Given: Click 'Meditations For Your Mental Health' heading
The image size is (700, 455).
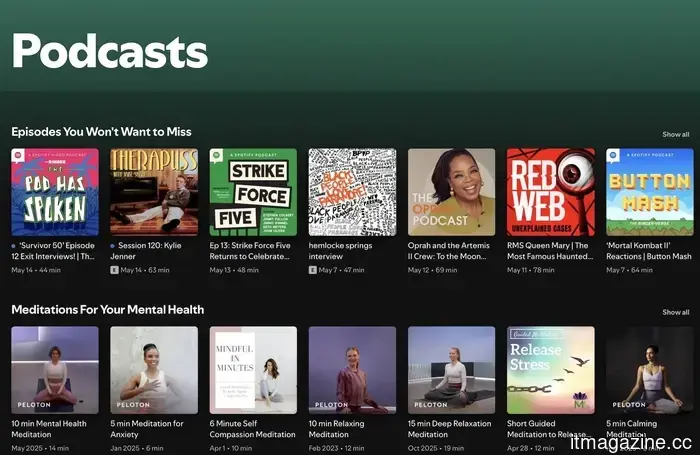Looking at the screenshot, I should [108, 309].
